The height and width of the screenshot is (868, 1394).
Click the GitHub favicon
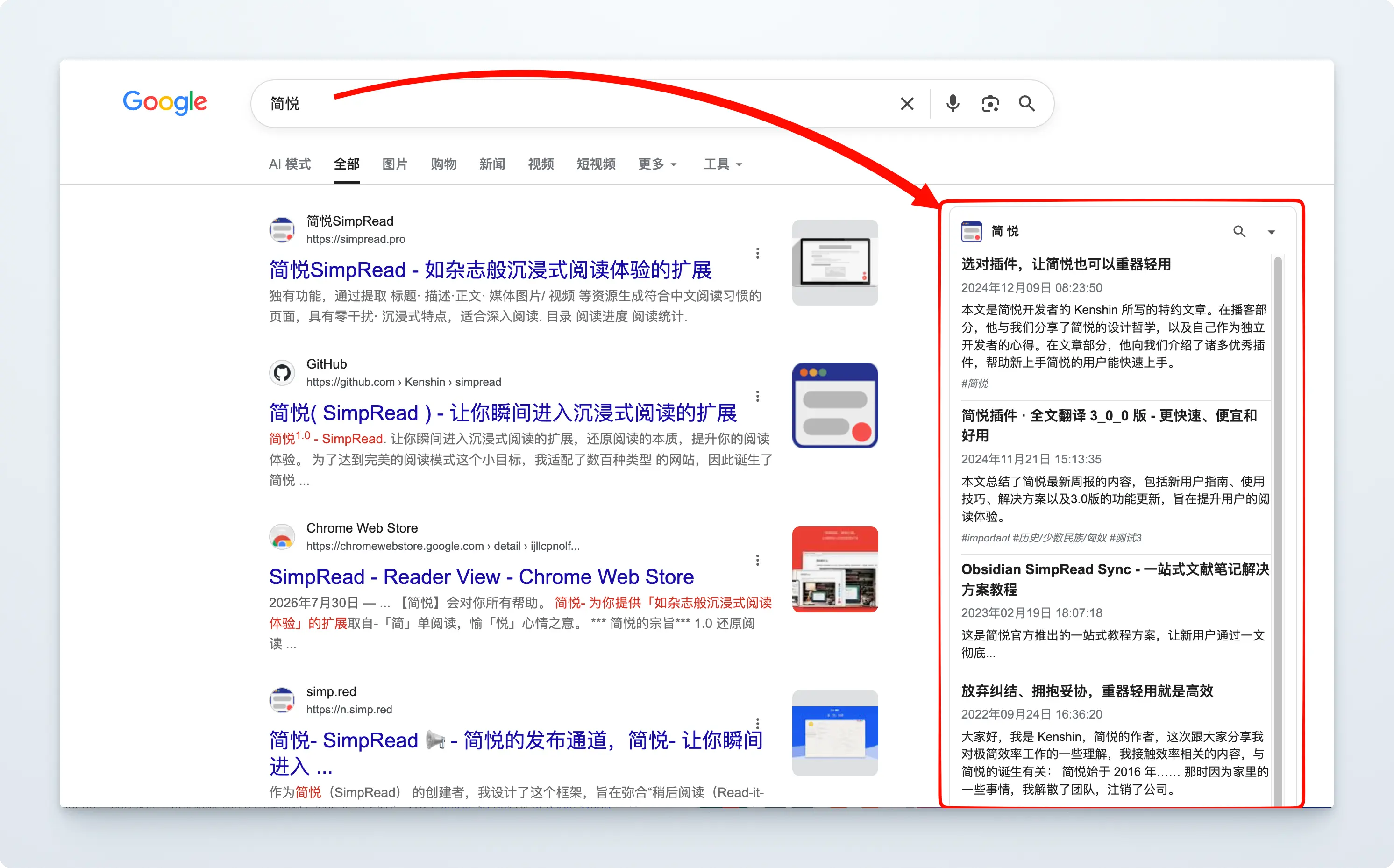pyautogui.click(x=282, y=373)
